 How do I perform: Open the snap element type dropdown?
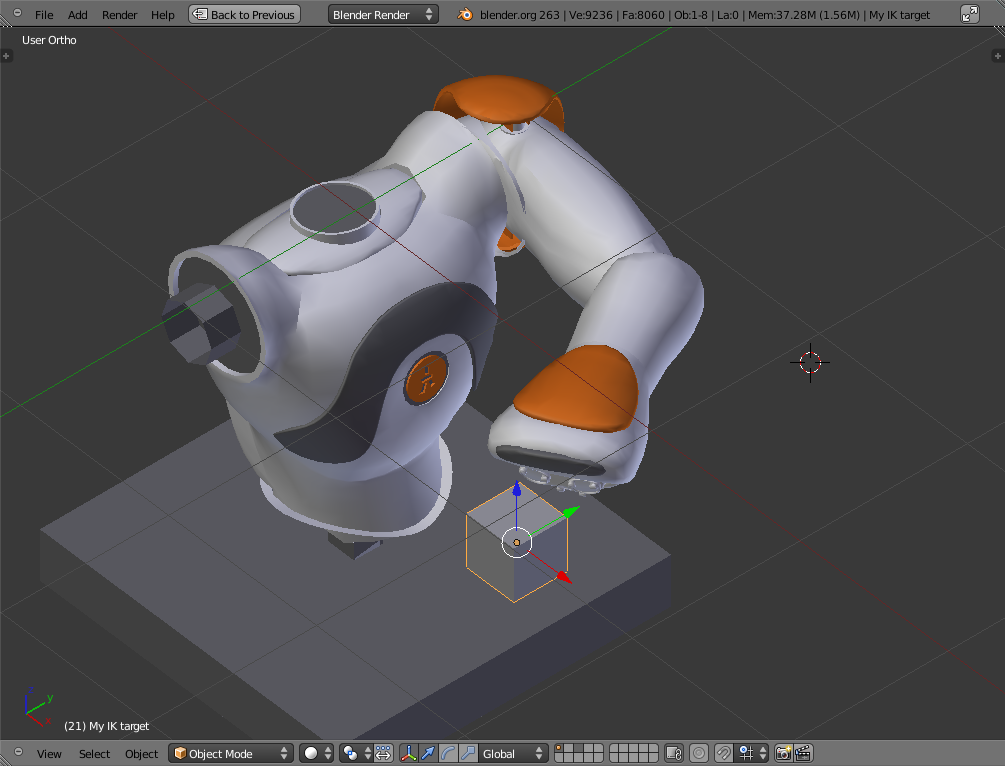[751, 753]
